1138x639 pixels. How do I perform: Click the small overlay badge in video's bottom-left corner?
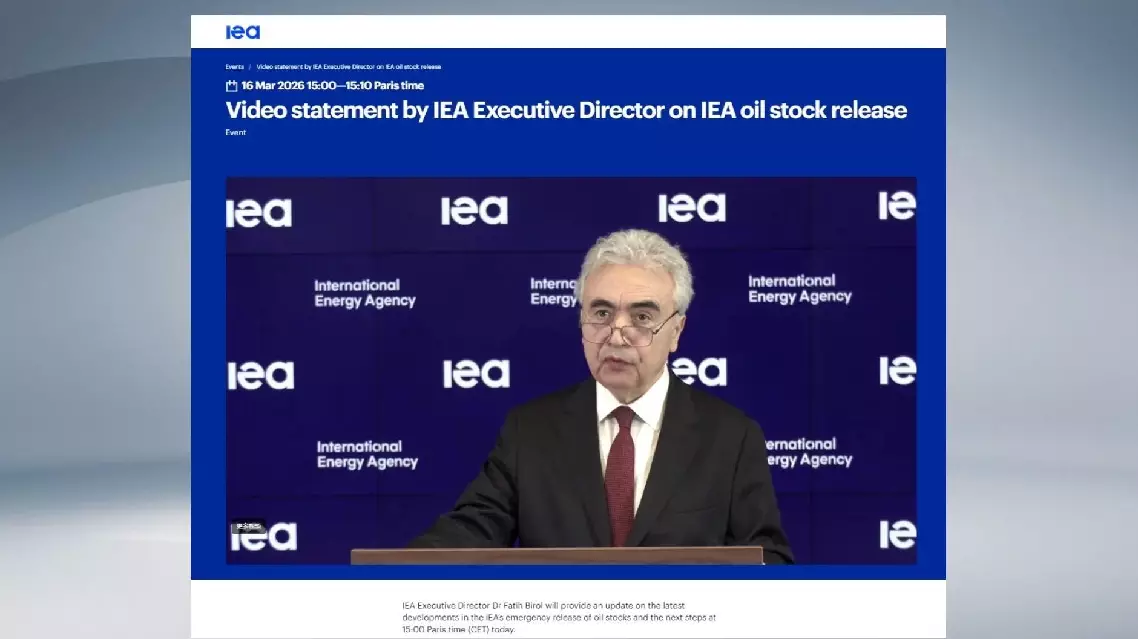pyautogui.click(x=245, y=527)
